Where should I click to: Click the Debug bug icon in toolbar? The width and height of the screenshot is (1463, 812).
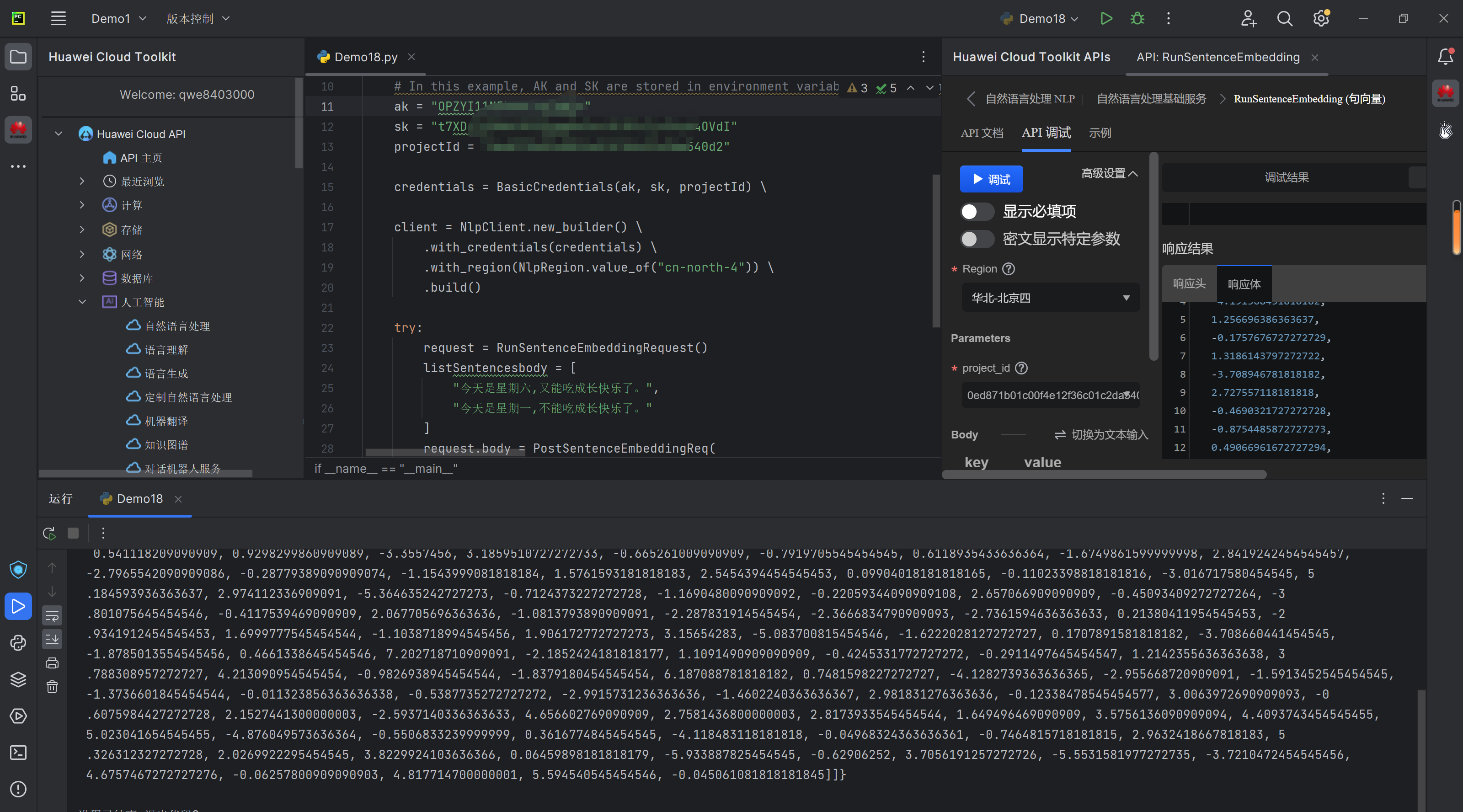pyautogui.click(x=1137, y=19)
